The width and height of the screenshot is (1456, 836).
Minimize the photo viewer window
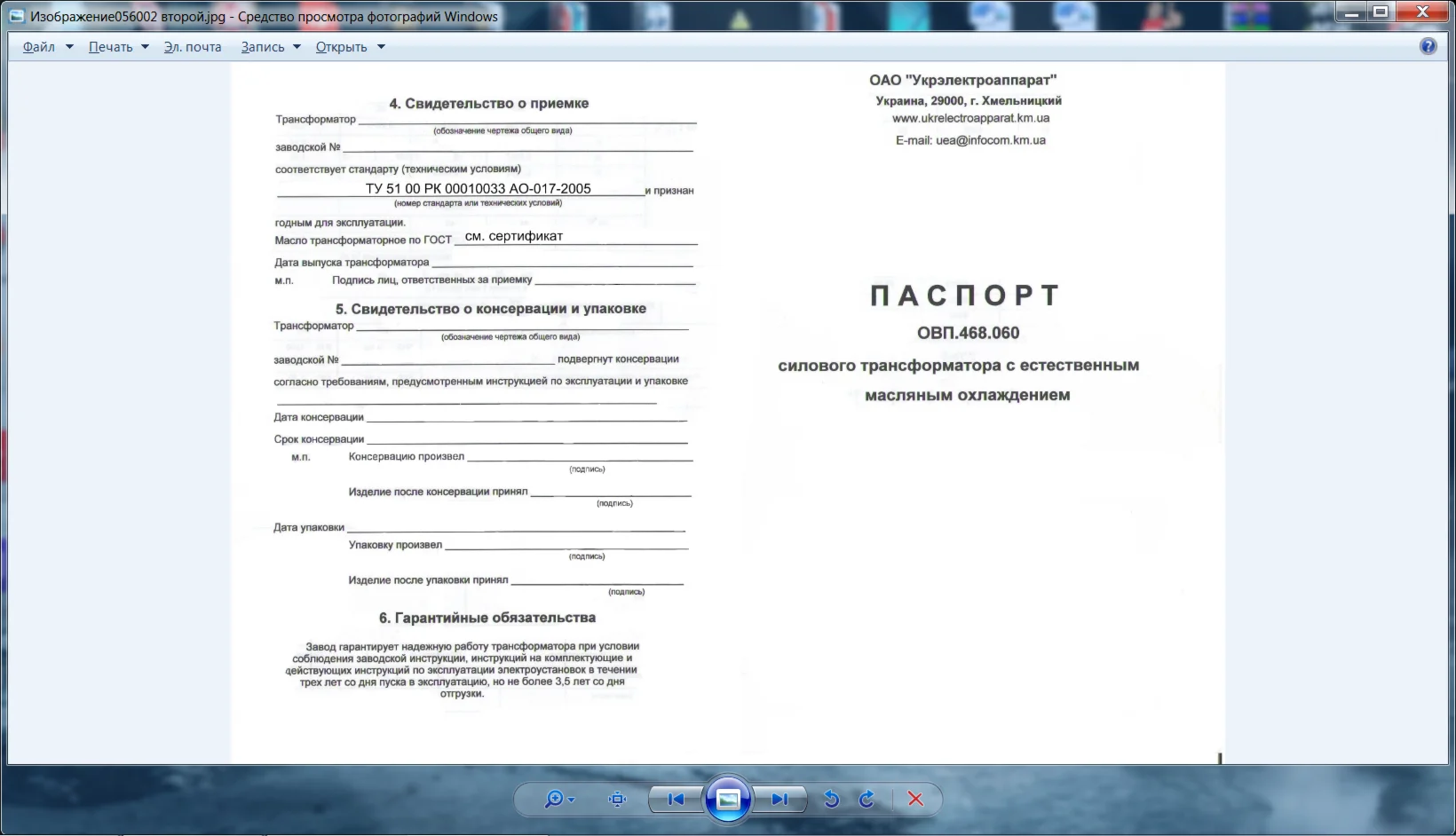[1350, 12]
